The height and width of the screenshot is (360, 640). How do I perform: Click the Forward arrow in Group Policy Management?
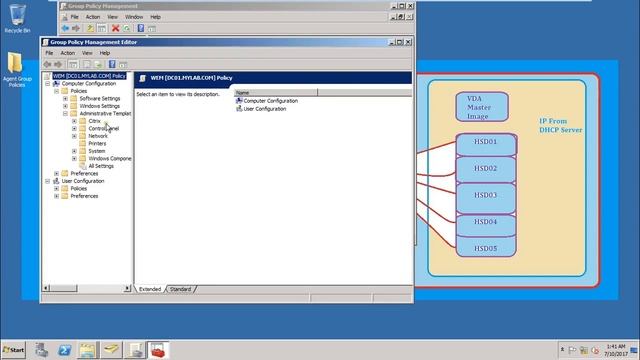click(76, 28)
